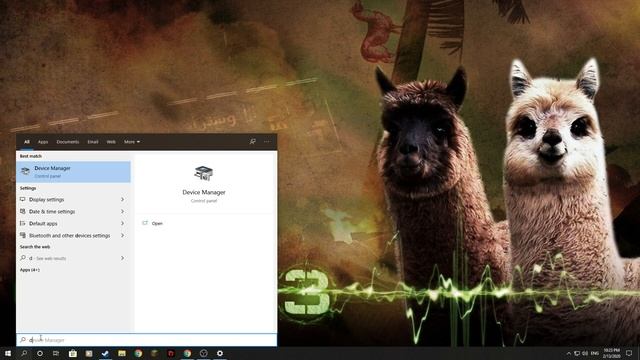Show hidden system tray icons

[569, 353]
